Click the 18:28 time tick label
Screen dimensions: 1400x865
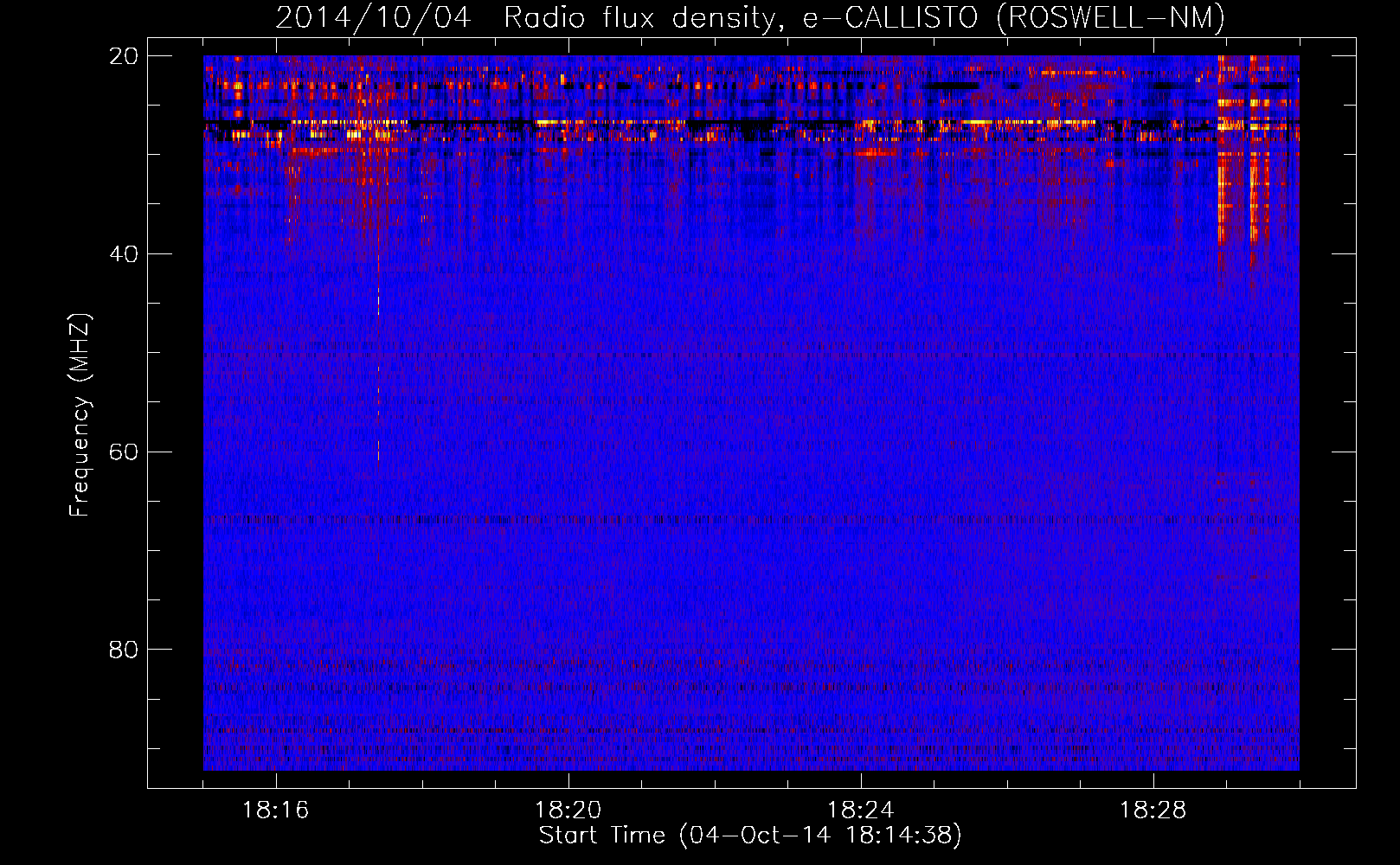coord(1153,811)
